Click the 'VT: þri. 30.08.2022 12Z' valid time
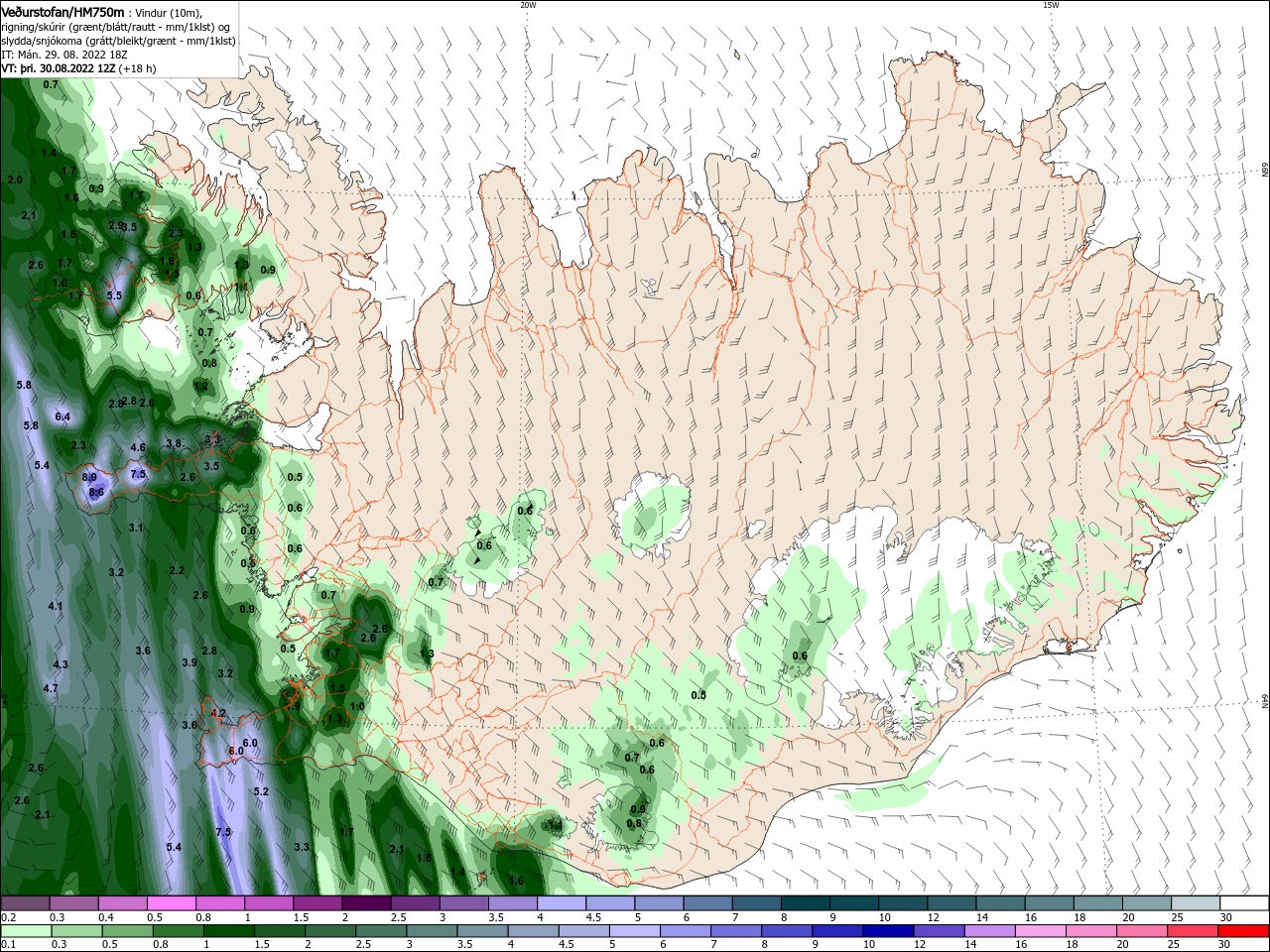The width and height of the screenshot is (1270, 952). click(x=60, y=69)
